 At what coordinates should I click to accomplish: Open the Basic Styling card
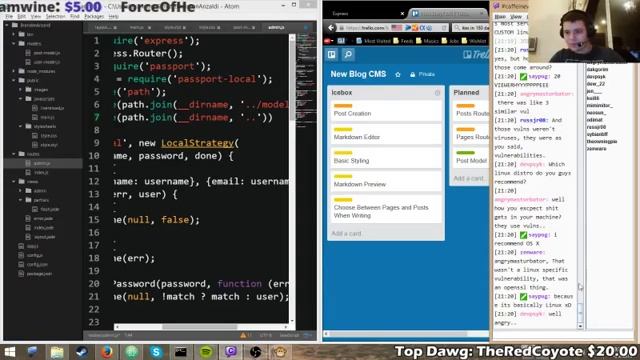pyautogui.click(x=386, y=158)
